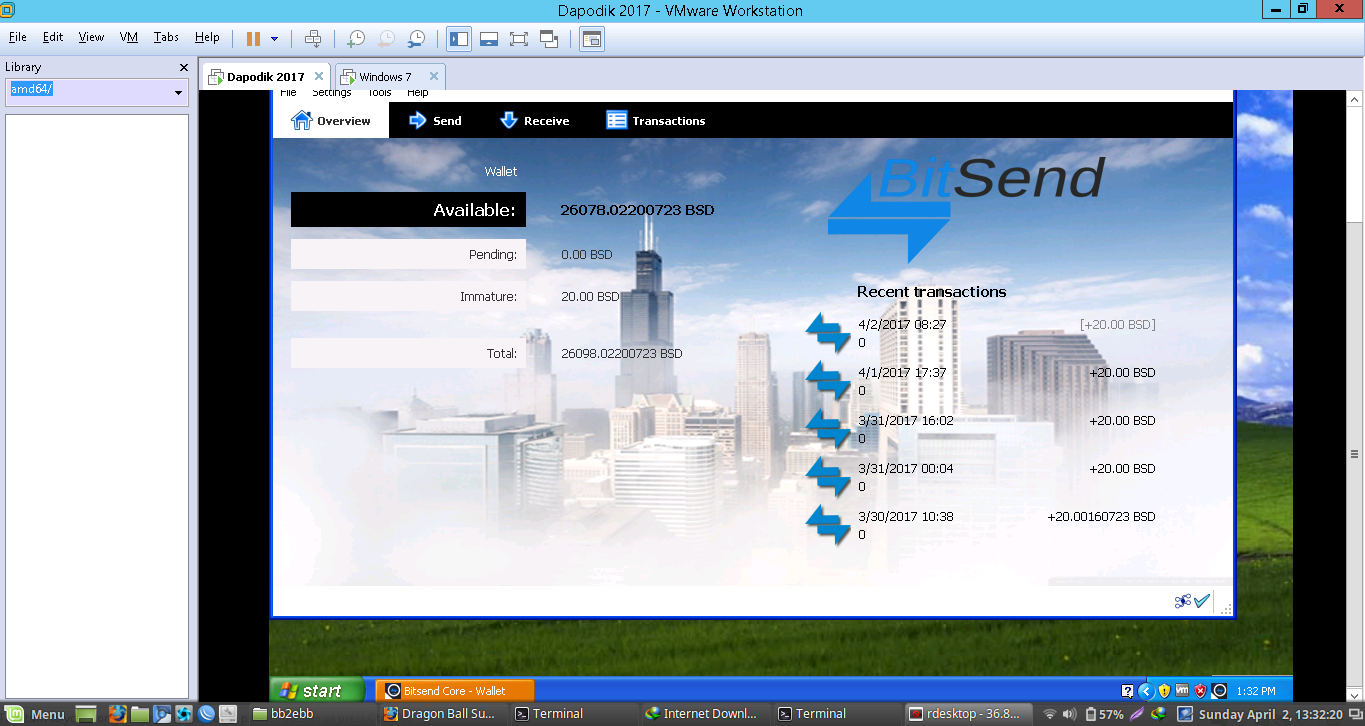Switch to Dragon Ball Su... taskbar window
Screen dimensions: 1365x726
(x=441, y=714)
